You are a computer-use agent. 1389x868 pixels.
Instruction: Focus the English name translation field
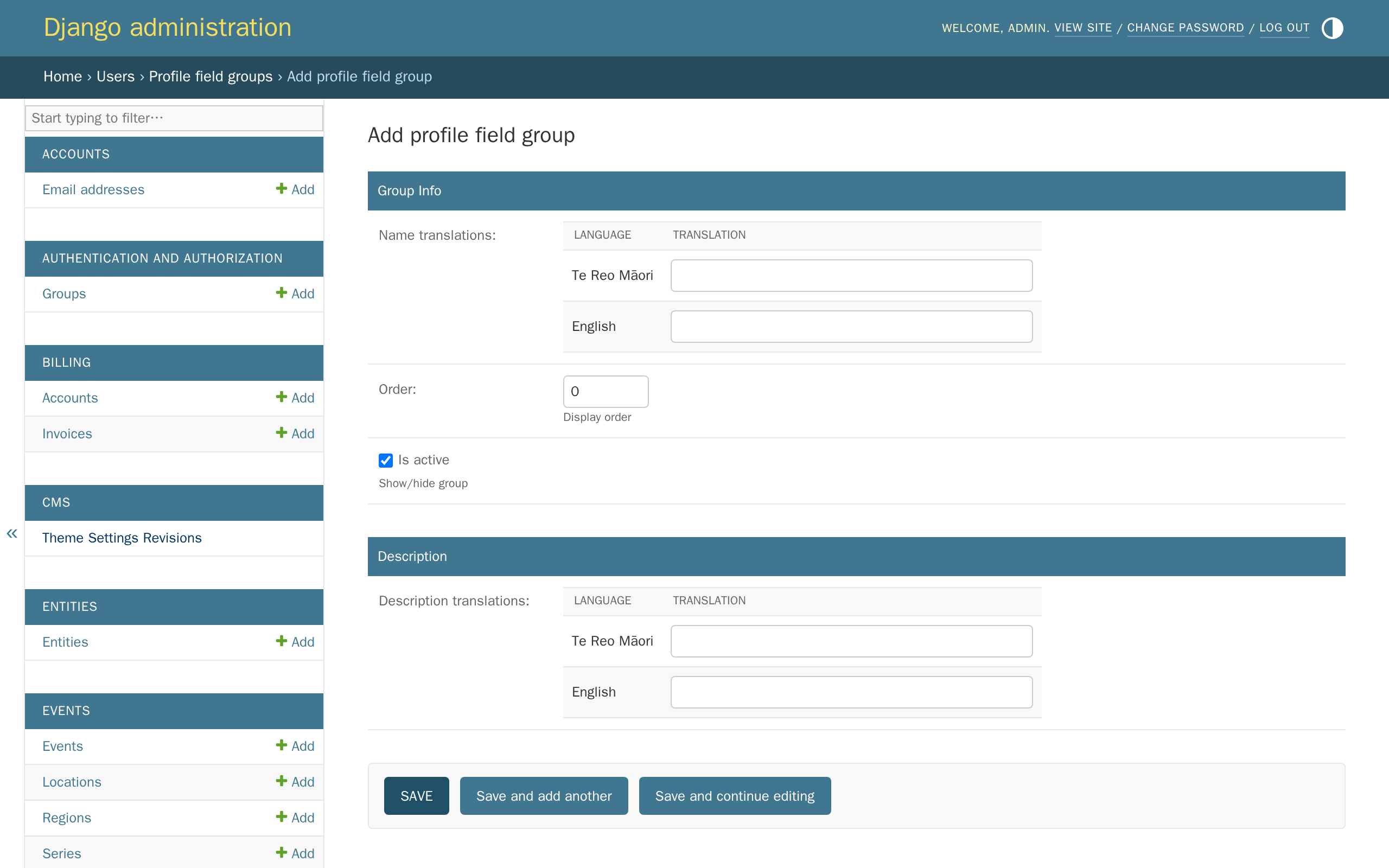pyautogui.click(x=851, y=327)
